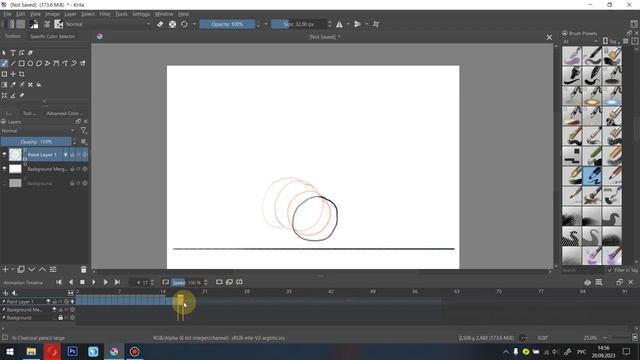Select the Crop tool in toolbox

click(22, 74)
